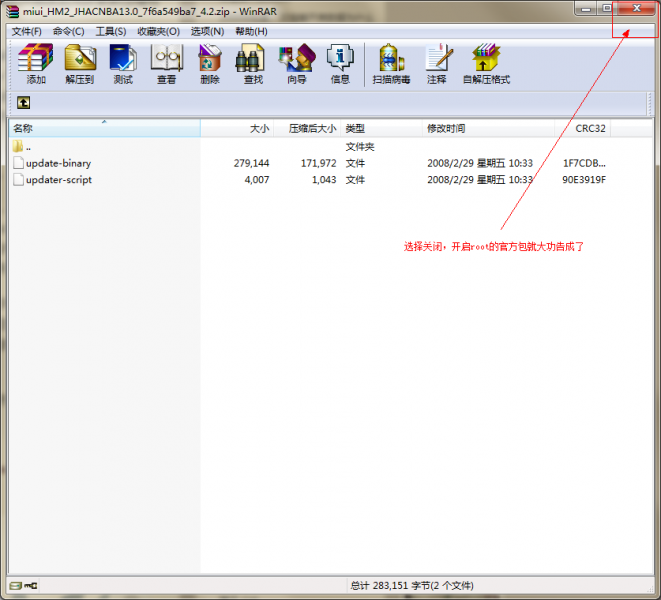661x600 pixels.
Task: Click CRC value 1F7CDB...
Action: (584, 163)
